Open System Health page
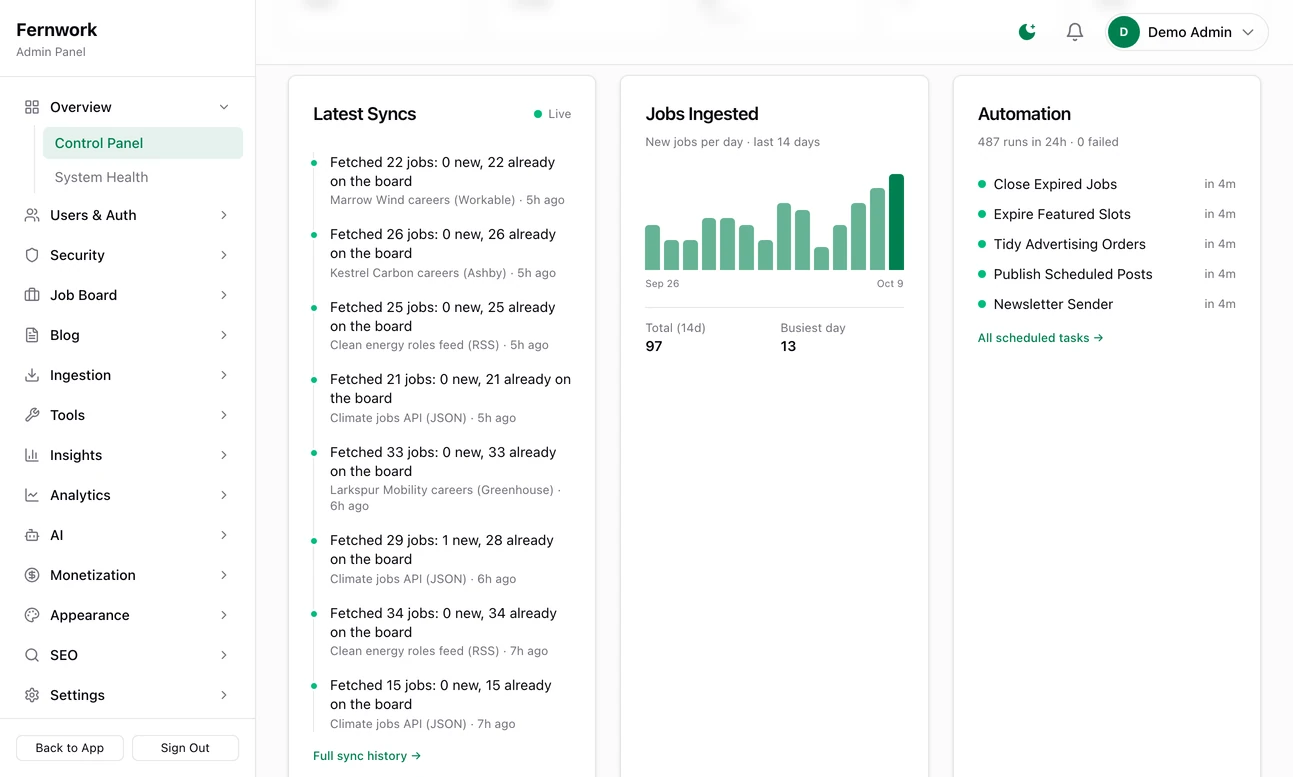Image resolution: width=1293 pixels, height=777 pixels. pyautogui.click(x=143, y=177)
